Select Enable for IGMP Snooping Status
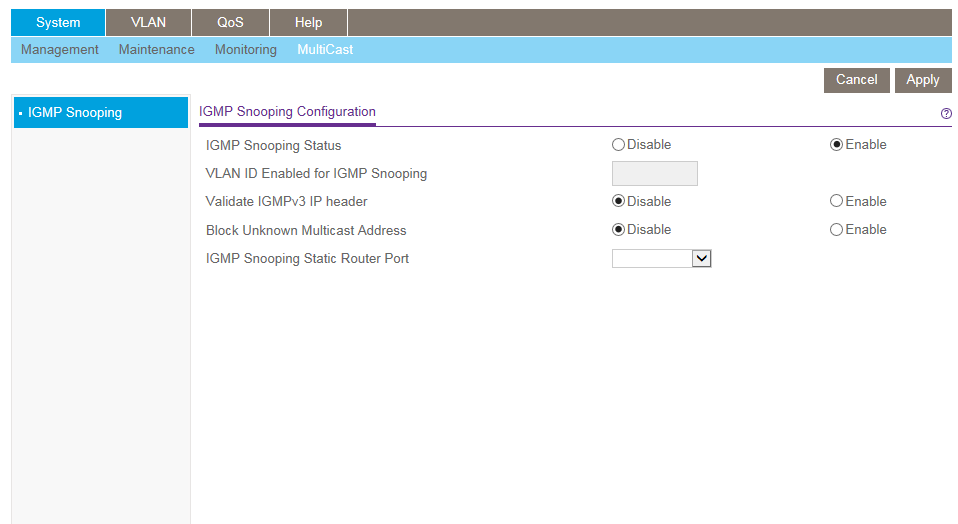 (x=836, y=145)
